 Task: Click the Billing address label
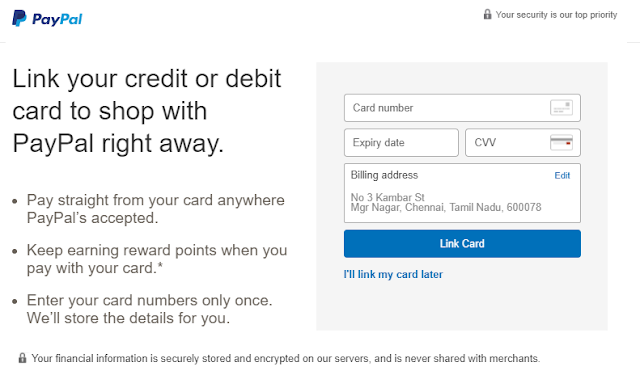pos(384,175)
